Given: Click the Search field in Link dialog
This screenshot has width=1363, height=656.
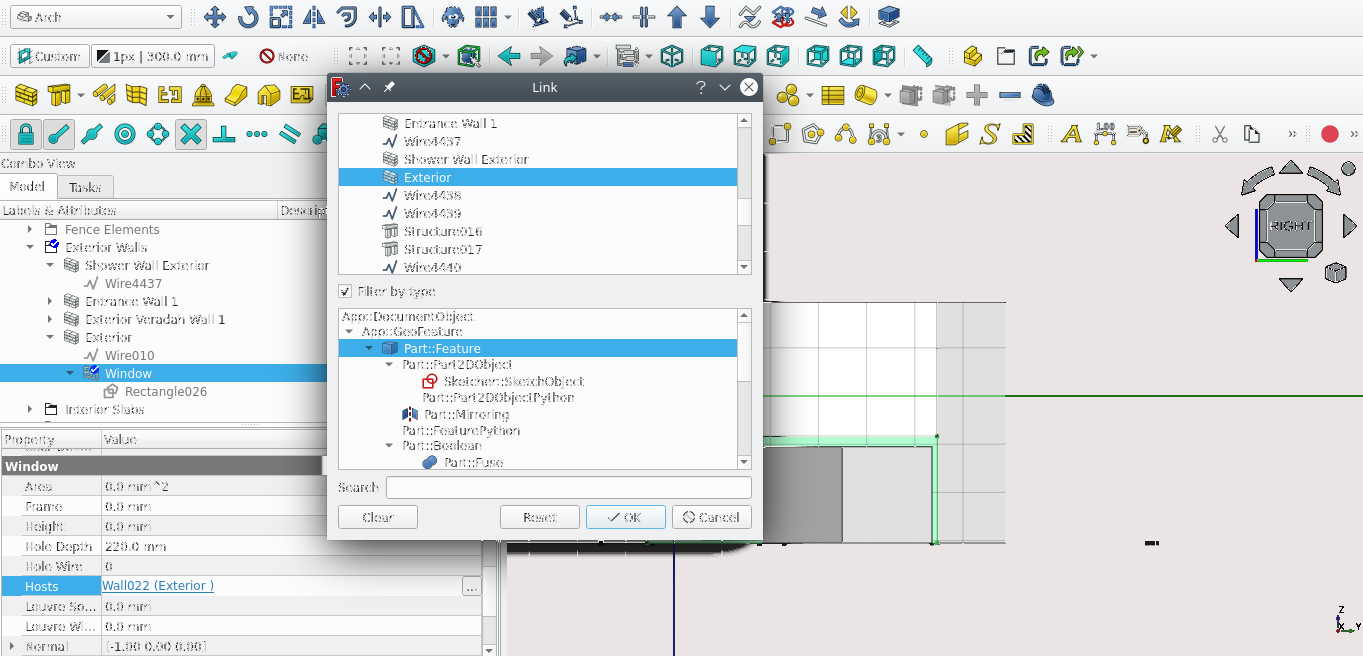Looking at the screenshot, I should 568,488.
